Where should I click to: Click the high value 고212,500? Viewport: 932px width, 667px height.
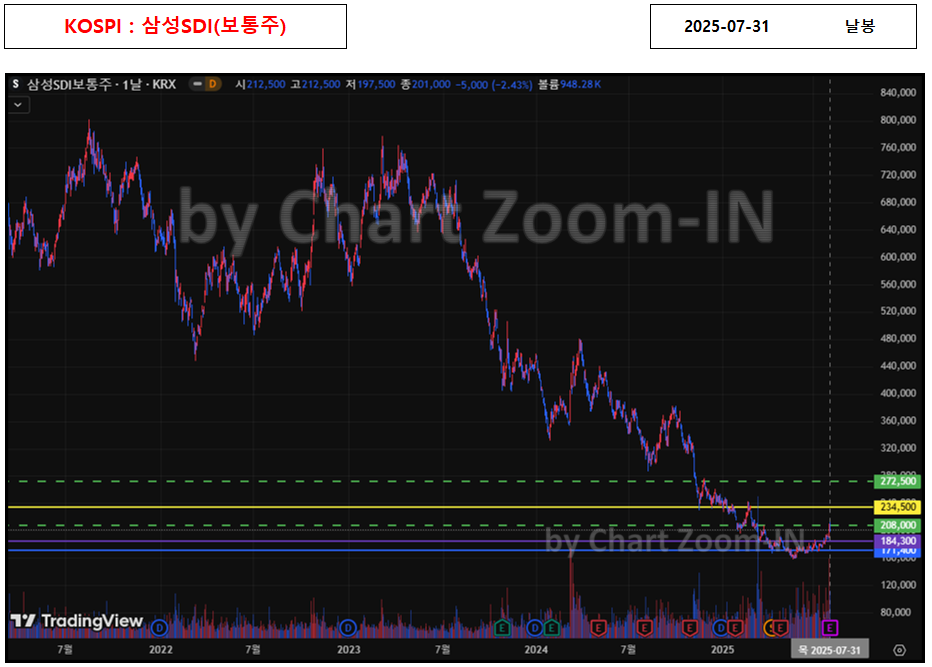coord(316,84)
